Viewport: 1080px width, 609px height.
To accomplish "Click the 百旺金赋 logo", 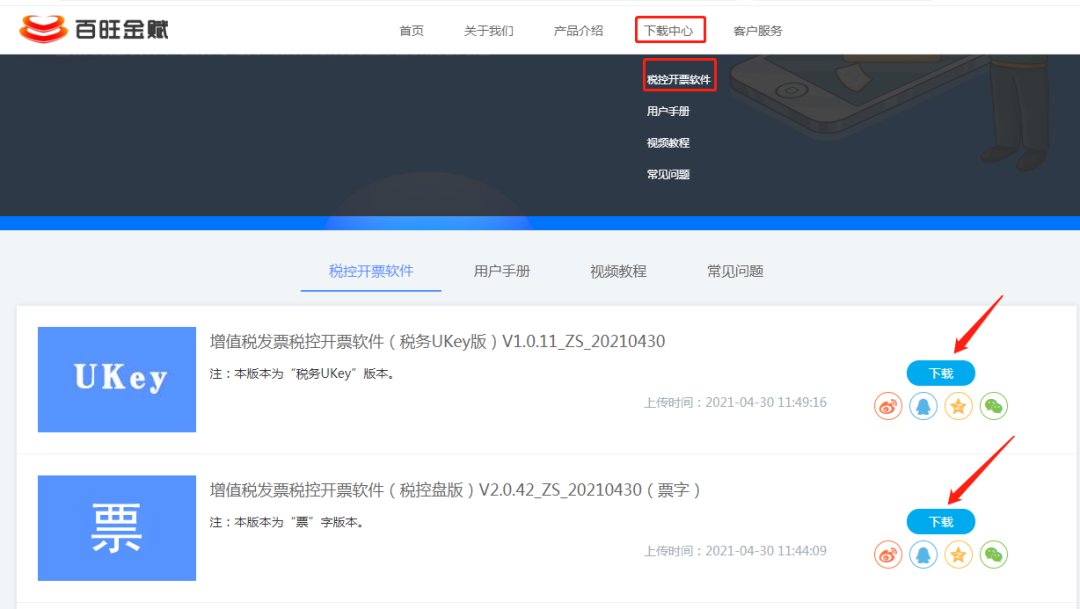I will point(94,29).
